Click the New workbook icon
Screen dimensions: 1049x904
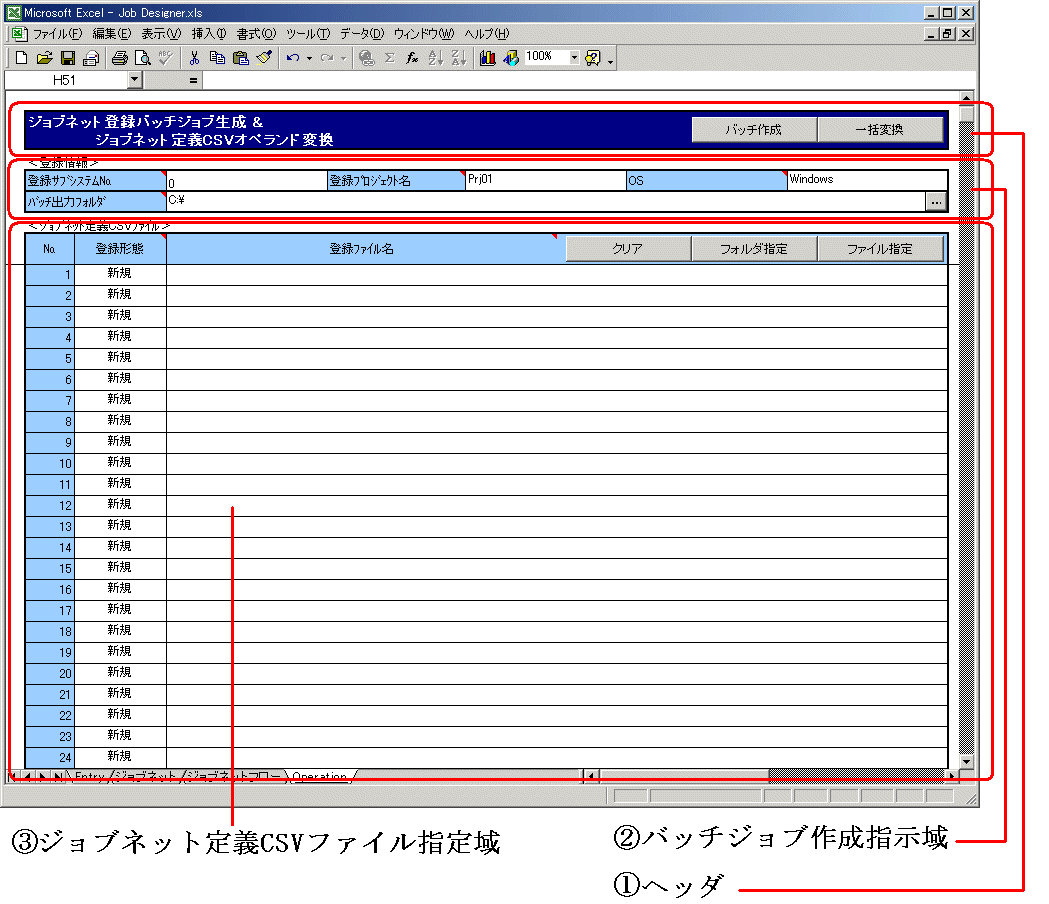pyautogui.click(x=22, y=58)
